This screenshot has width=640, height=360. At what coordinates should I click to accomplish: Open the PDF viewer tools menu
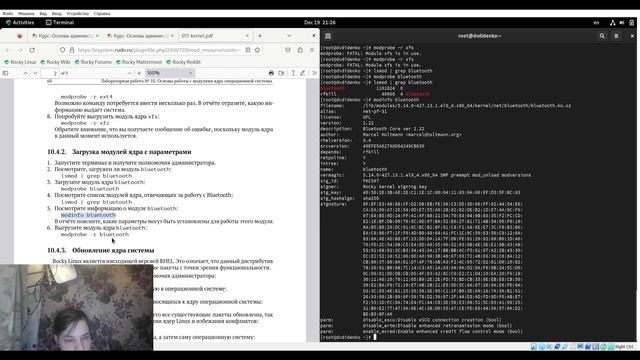click(314, 73)
